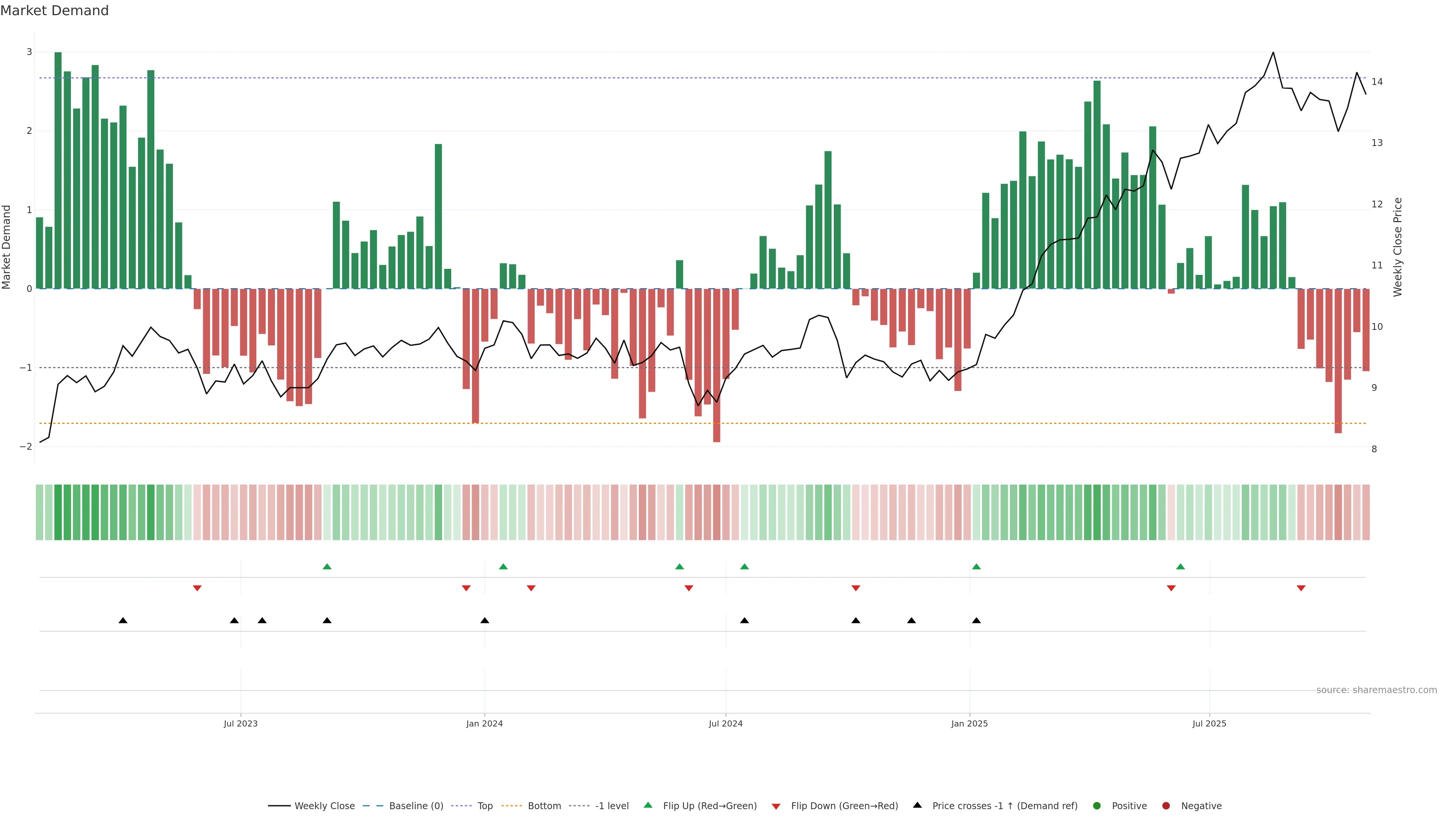Click the tallest green bar reaching 3
1456x819 pixels.
58,169
